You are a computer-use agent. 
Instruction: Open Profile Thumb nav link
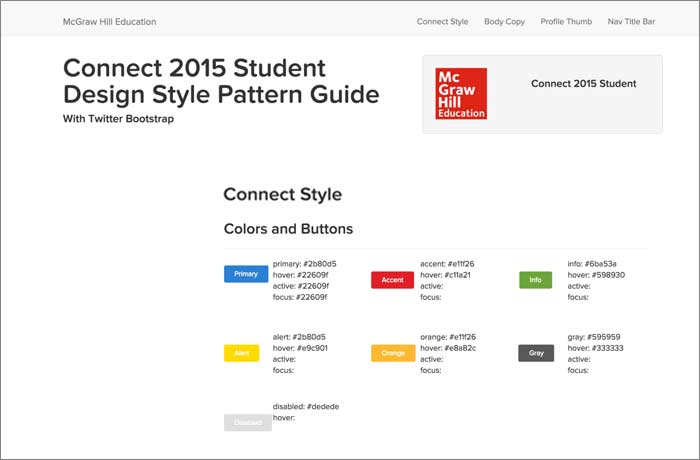[x=566, y=21]
